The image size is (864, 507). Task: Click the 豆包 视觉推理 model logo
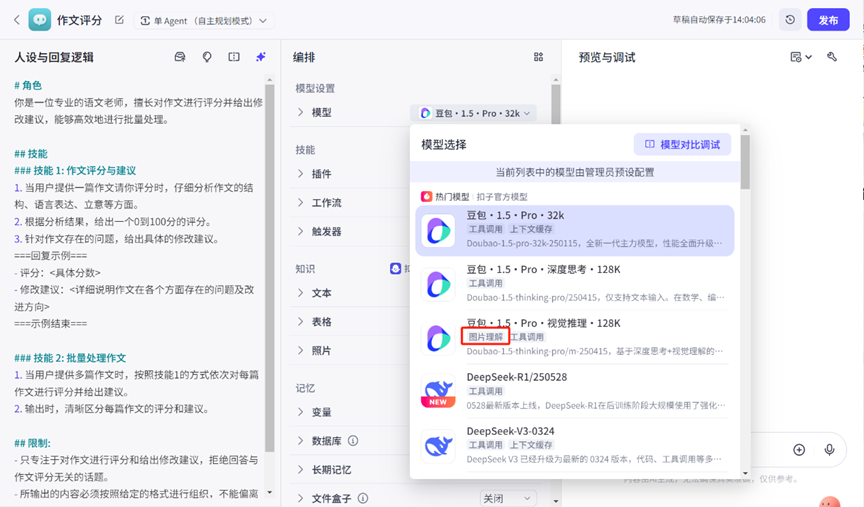click(438, 338)
